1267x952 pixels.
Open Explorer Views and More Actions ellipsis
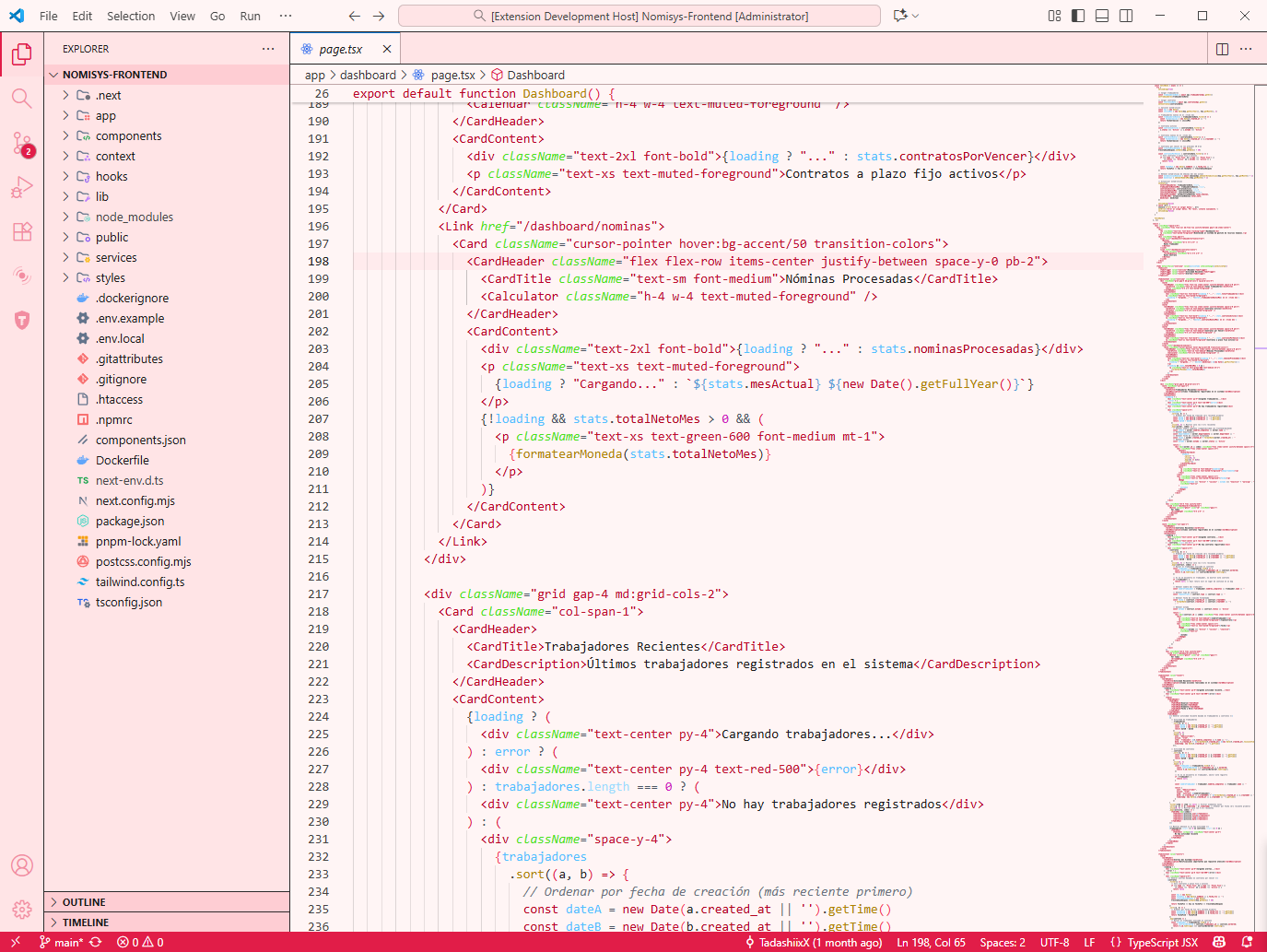268,49
